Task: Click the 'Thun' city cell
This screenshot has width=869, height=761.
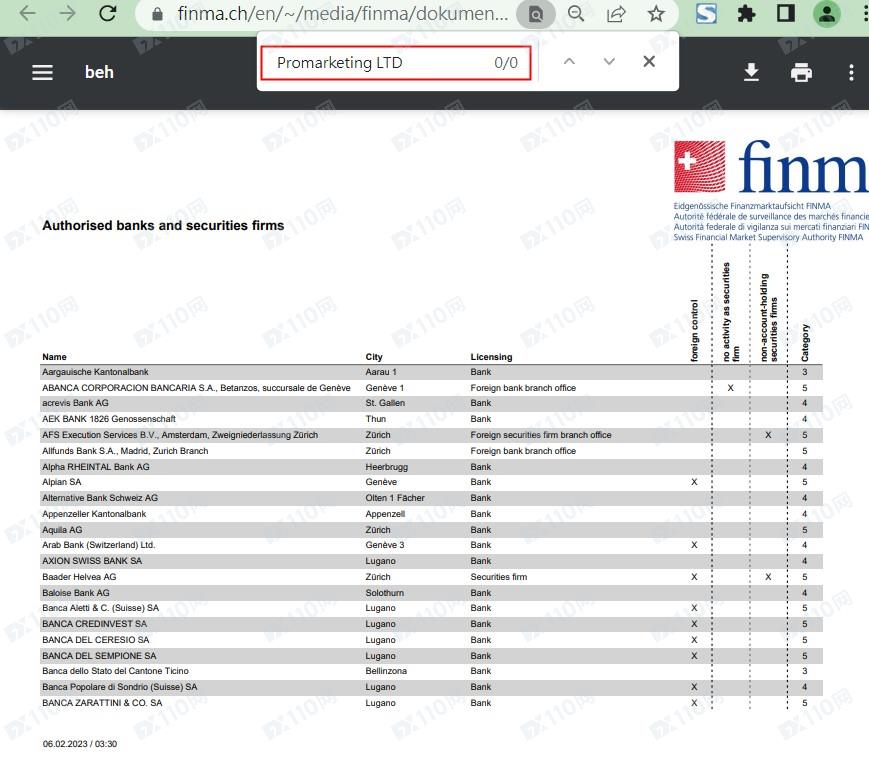Action: pos(376,419)
